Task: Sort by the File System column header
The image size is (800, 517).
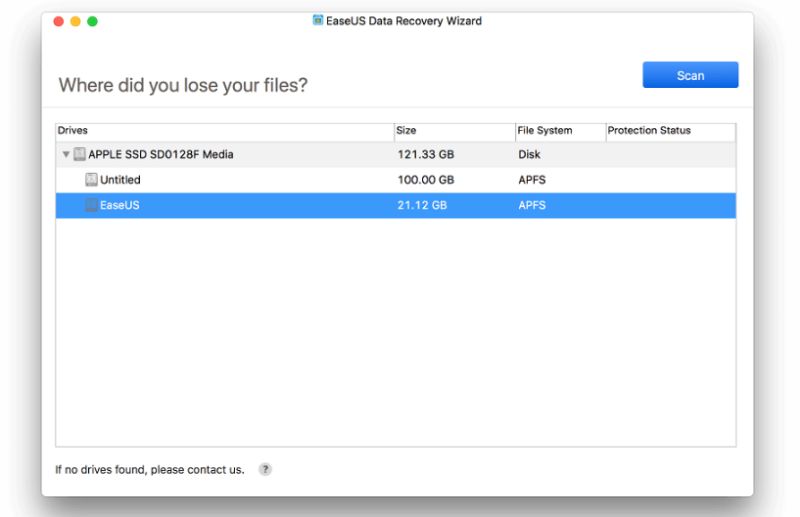Action: coord(560,131)
